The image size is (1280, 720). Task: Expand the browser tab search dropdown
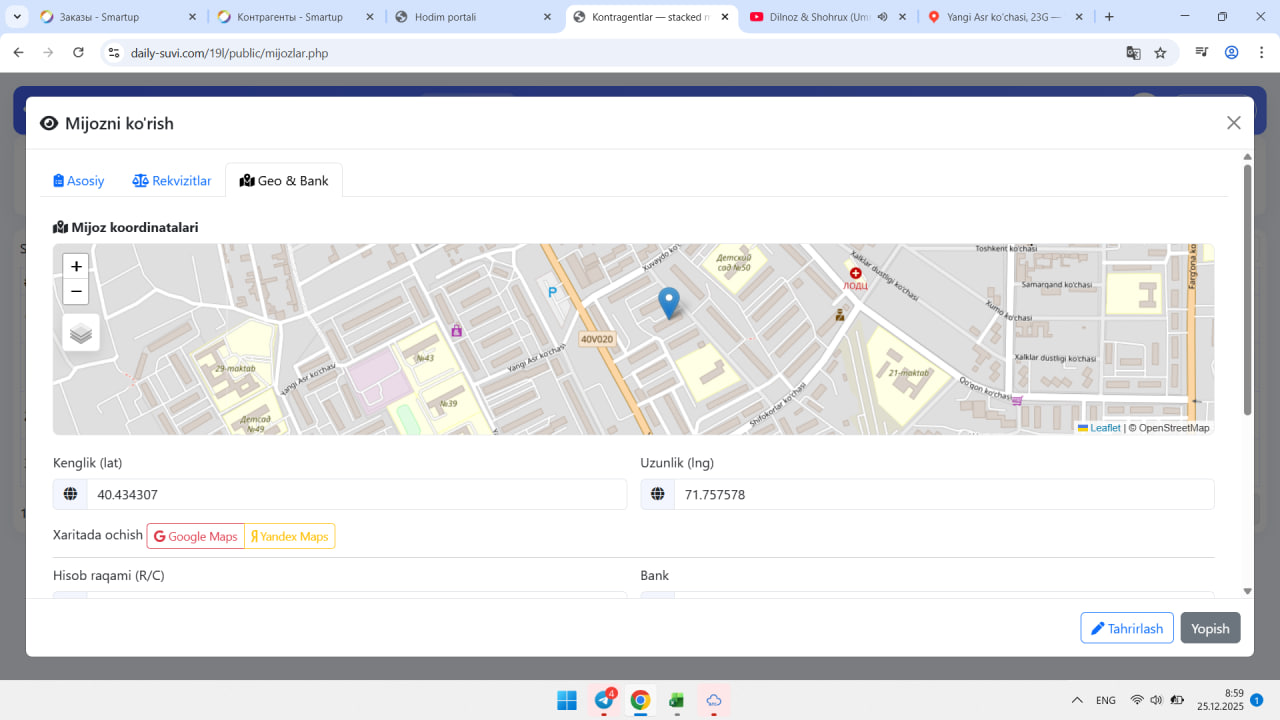click(18, 17)
